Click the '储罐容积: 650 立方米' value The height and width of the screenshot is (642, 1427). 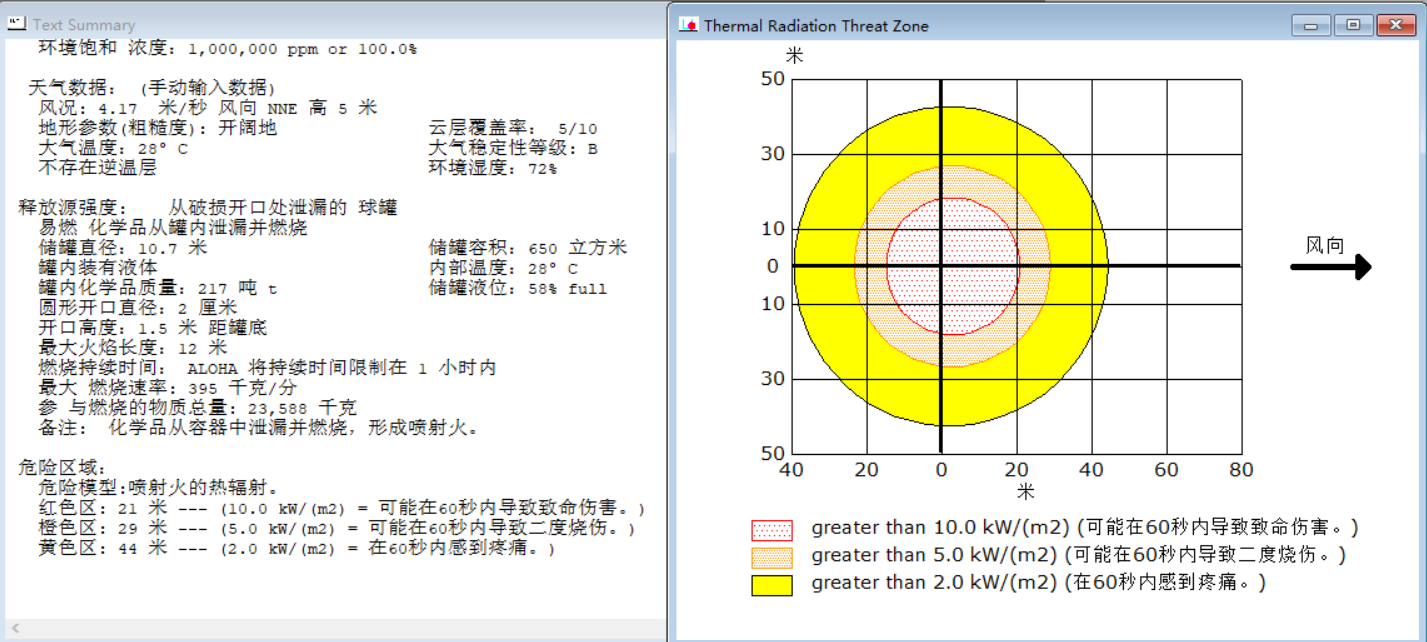click(528, 248)
